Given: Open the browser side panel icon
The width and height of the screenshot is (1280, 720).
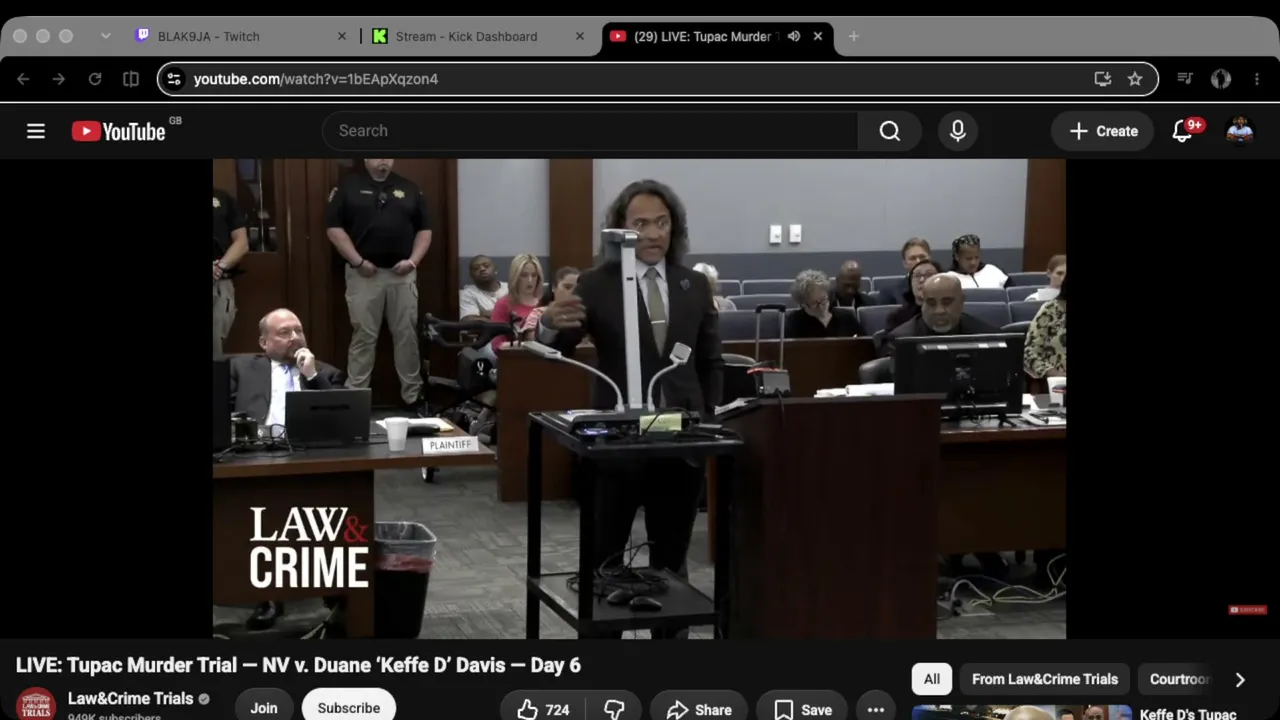Looking at the screenshot, I should click(x=131, y=79).
